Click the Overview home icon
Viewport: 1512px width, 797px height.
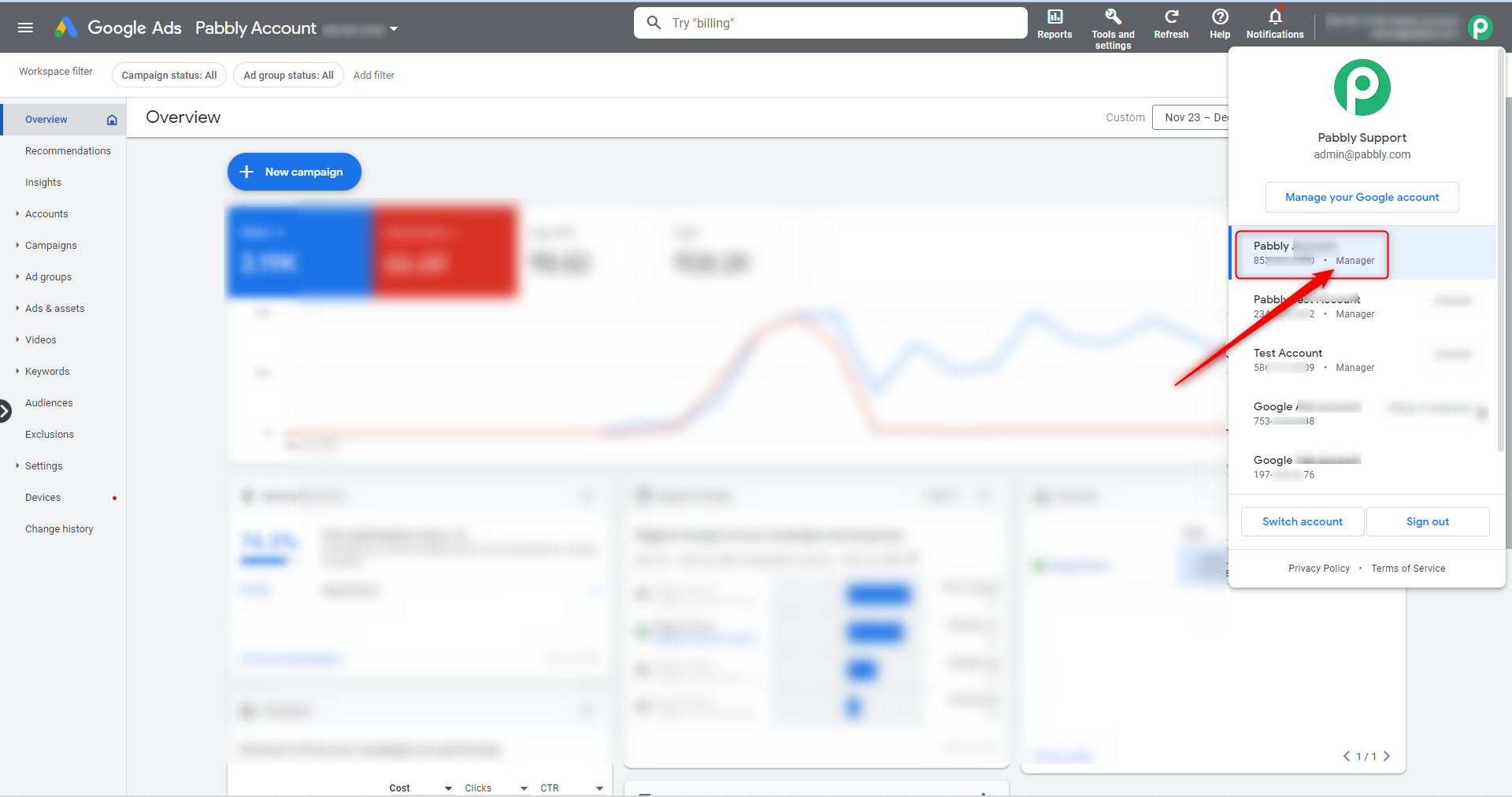tap(112, 120)
